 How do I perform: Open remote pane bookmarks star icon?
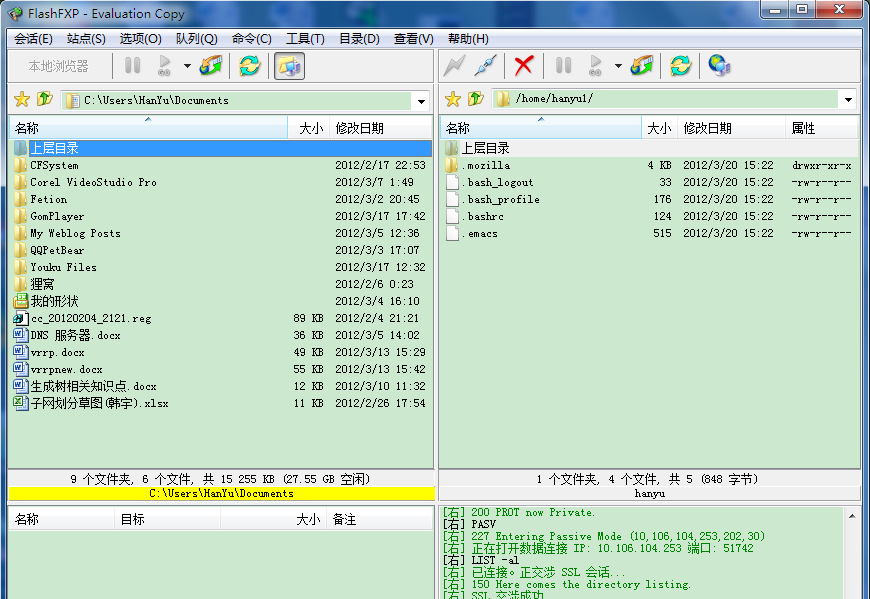[453, 99]
